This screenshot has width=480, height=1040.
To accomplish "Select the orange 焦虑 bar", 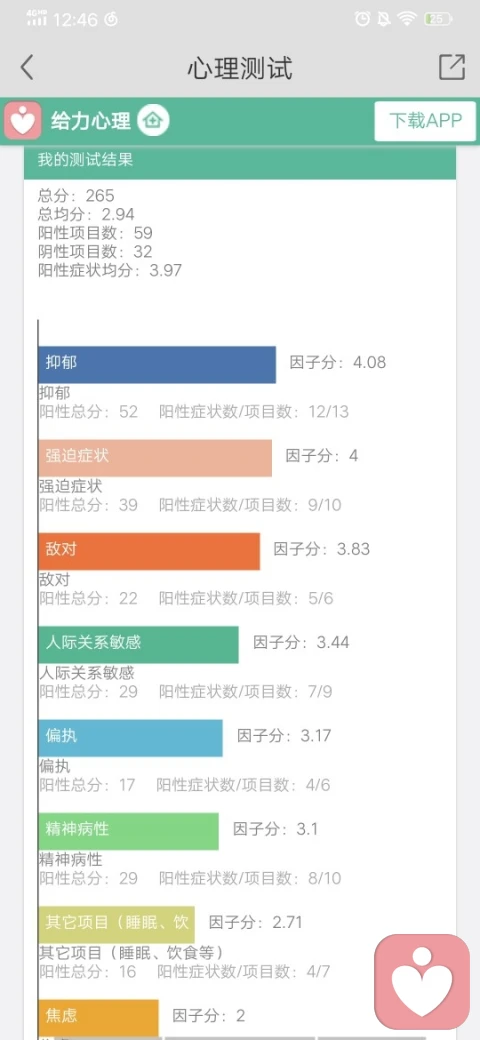I will coord(99,1018).
